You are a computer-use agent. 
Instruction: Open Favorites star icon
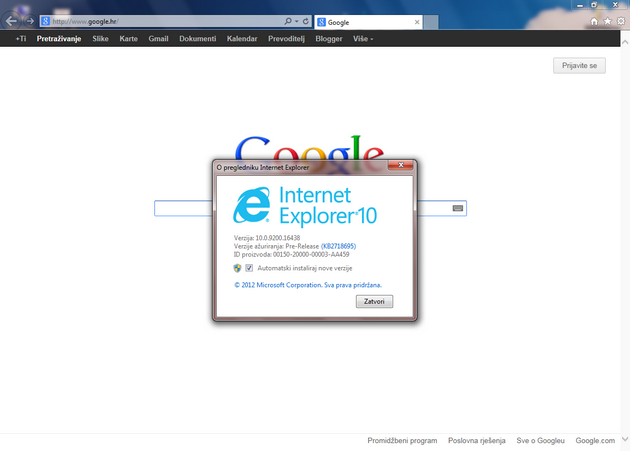pyautogui.click(x=608, y=21)
